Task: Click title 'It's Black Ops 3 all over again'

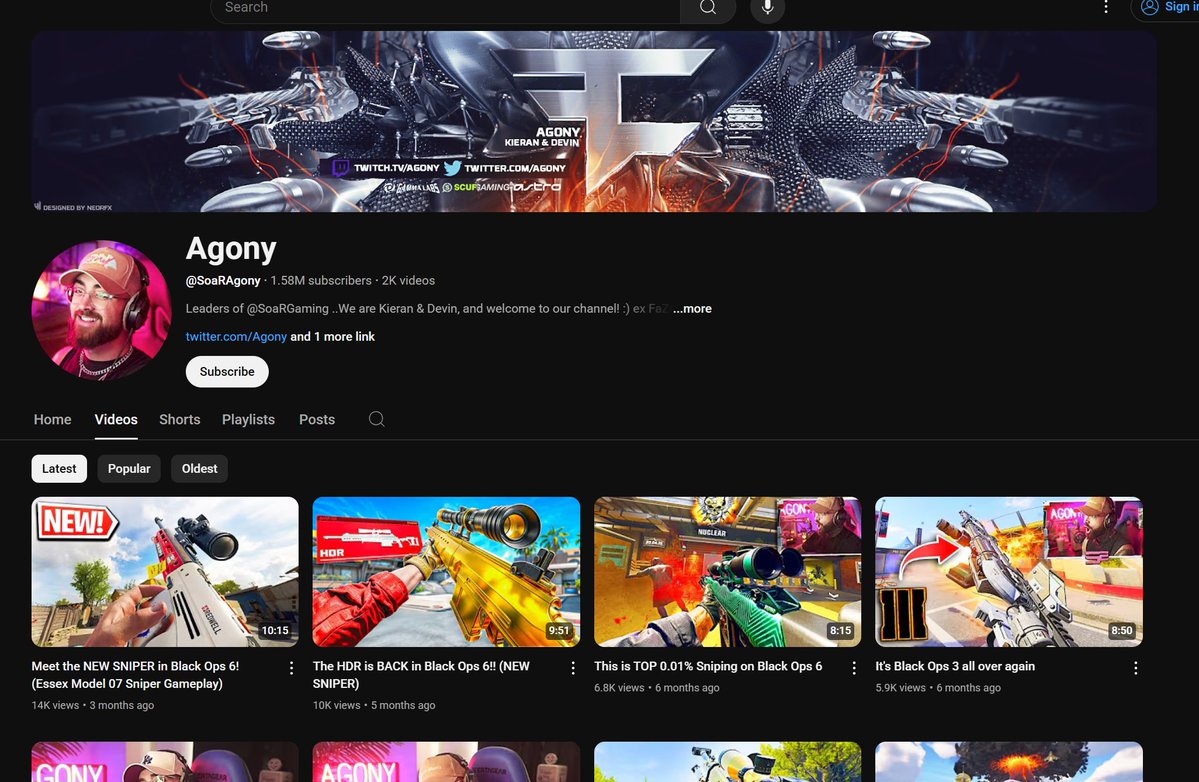Action: click(x=955, y=667)
